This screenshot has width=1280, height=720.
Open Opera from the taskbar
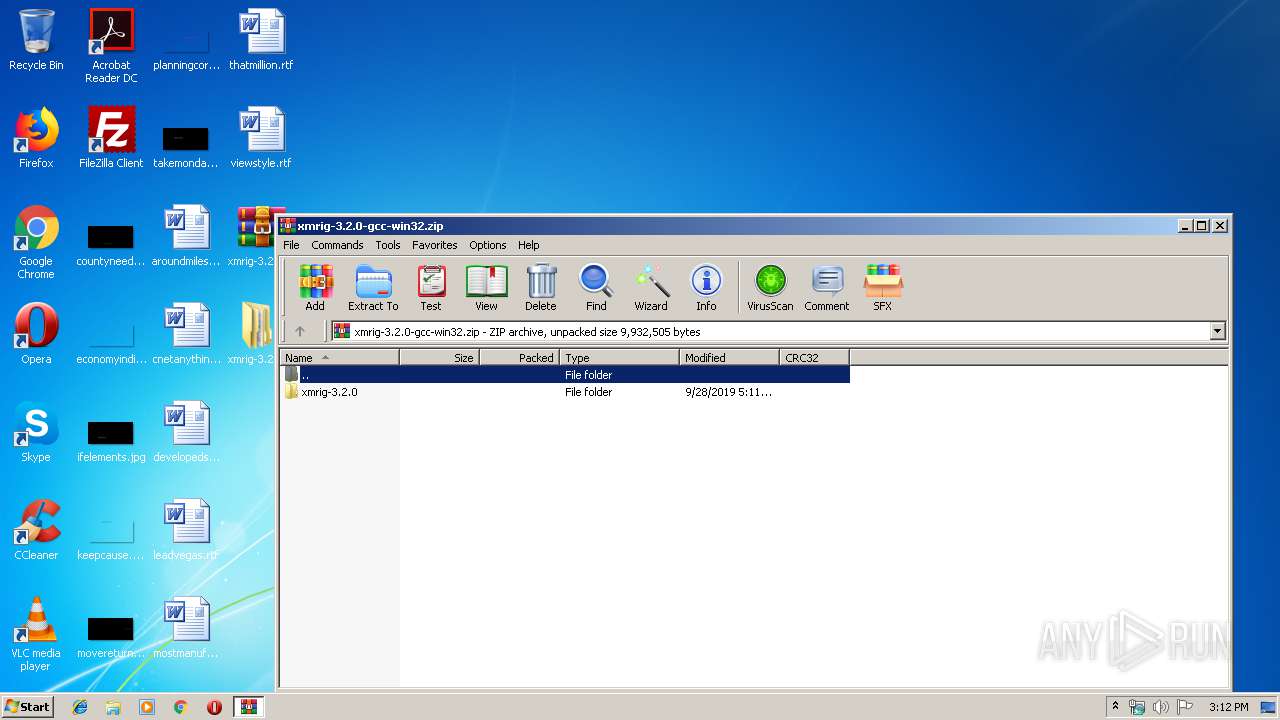pyautogui.click(x=214, y=707)
